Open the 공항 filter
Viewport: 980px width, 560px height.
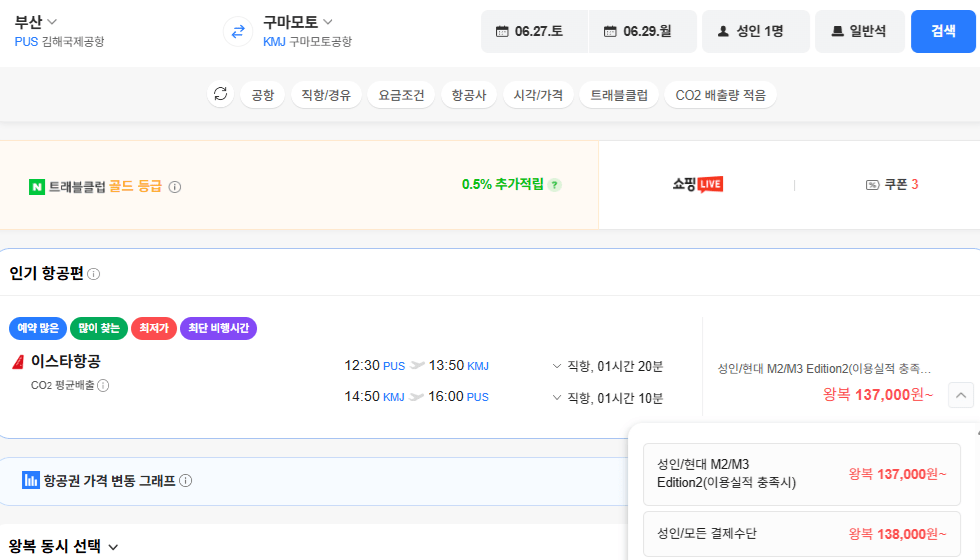pyautogui.click(x=262, y=95)
